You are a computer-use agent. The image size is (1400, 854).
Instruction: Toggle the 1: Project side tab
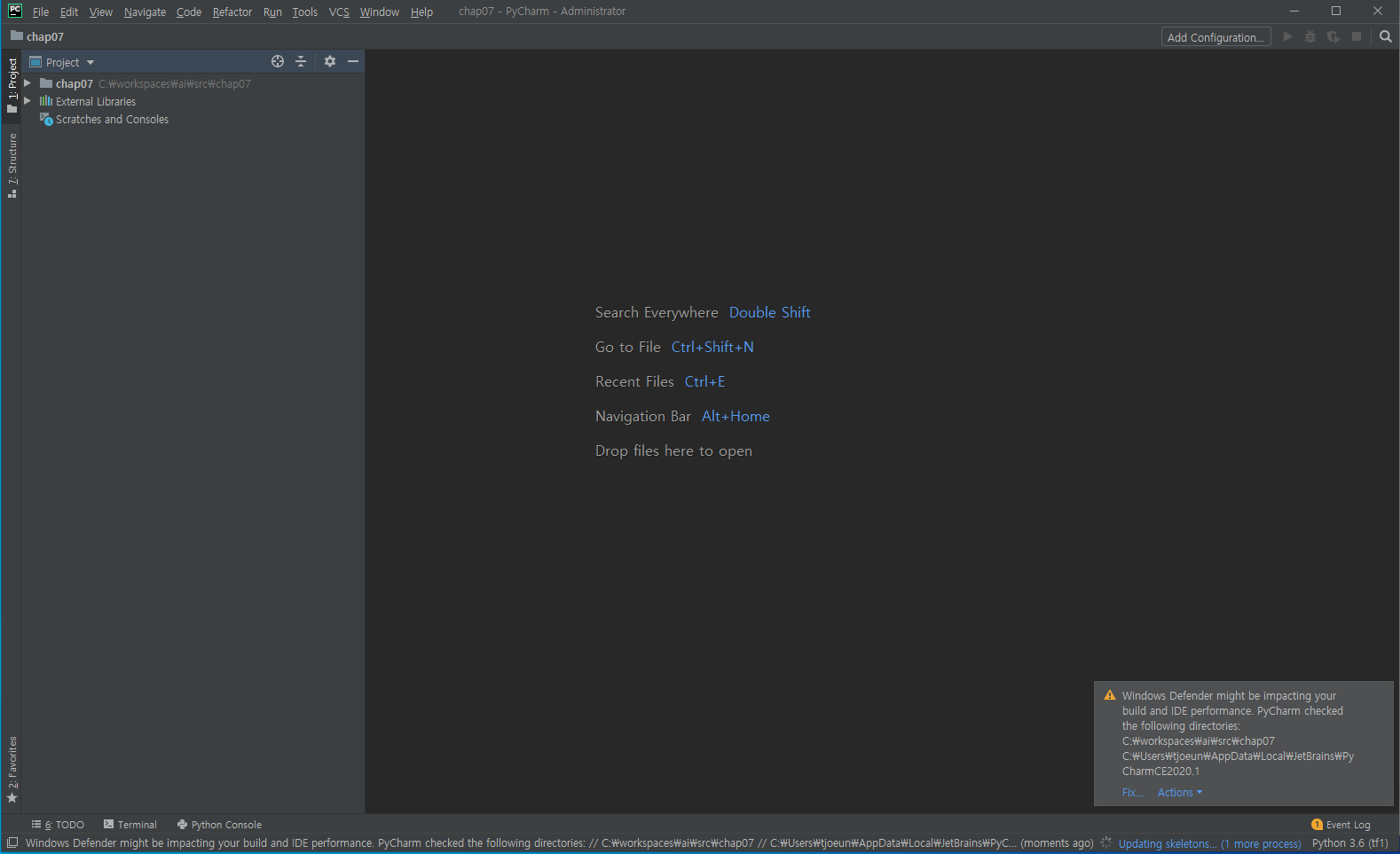[x=12, y=85]
